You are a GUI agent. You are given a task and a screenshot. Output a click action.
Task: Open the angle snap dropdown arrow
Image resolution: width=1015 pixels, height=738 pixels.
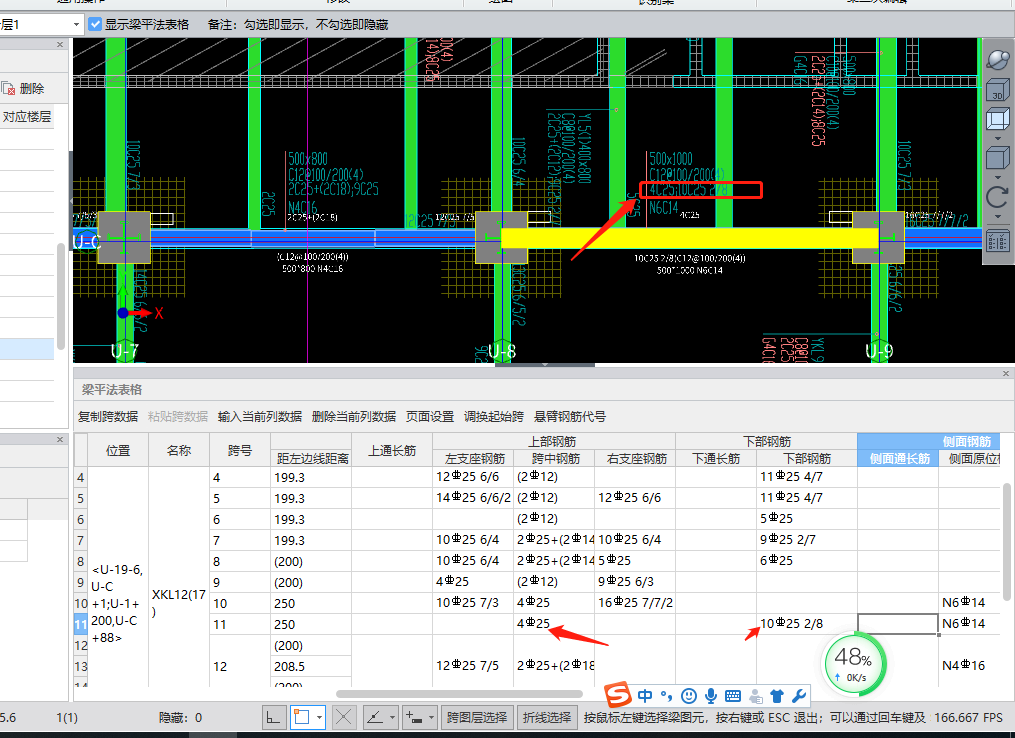pyautogui.click(x=392, y=717)
